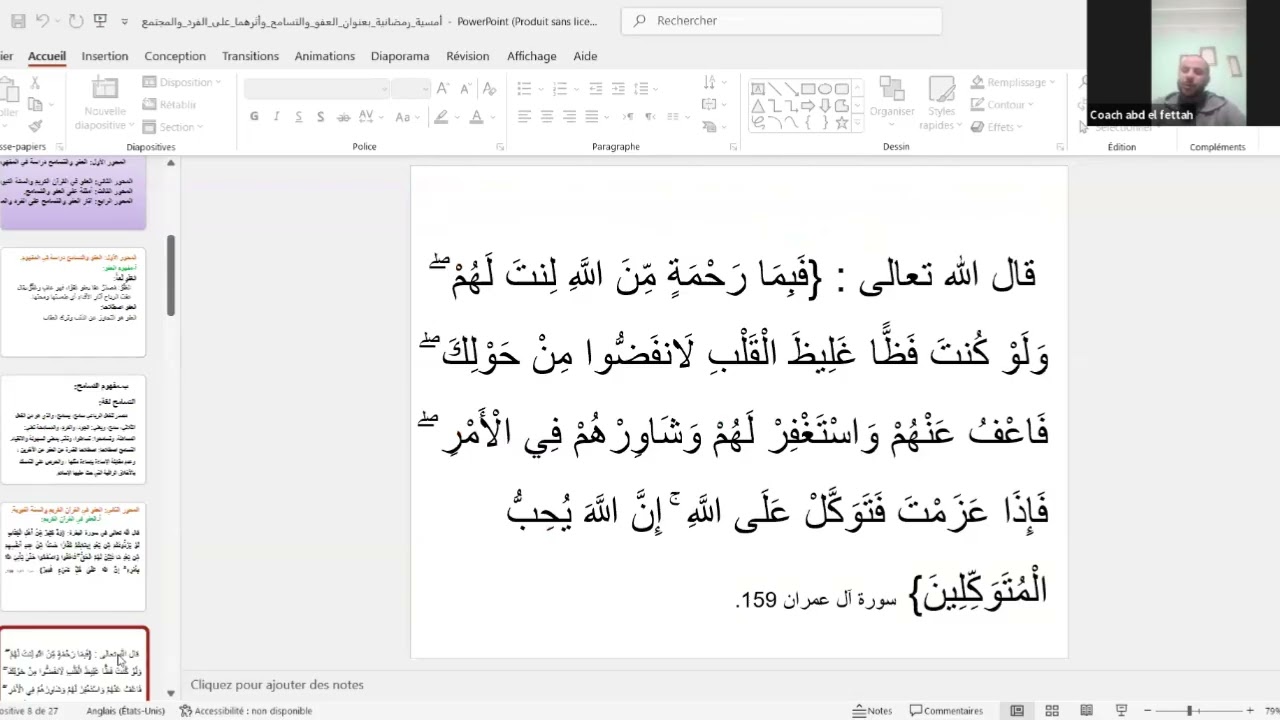Redo the last action
Image resolution: width=1280 pixels, height=720 pixels.
[76, 20]
